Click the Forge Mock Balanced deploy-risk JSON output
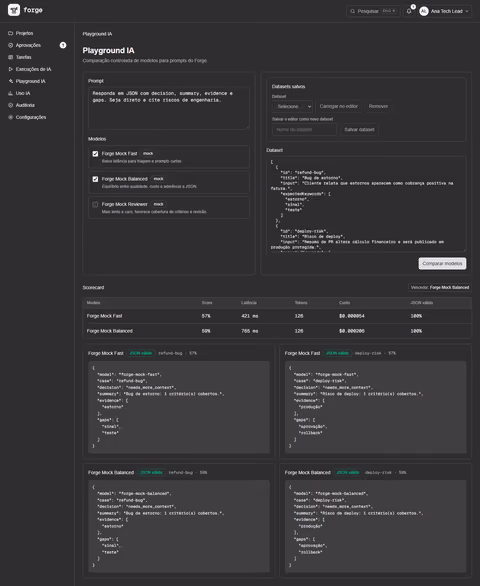Screen dimensions: 480x586 (375, 526)
